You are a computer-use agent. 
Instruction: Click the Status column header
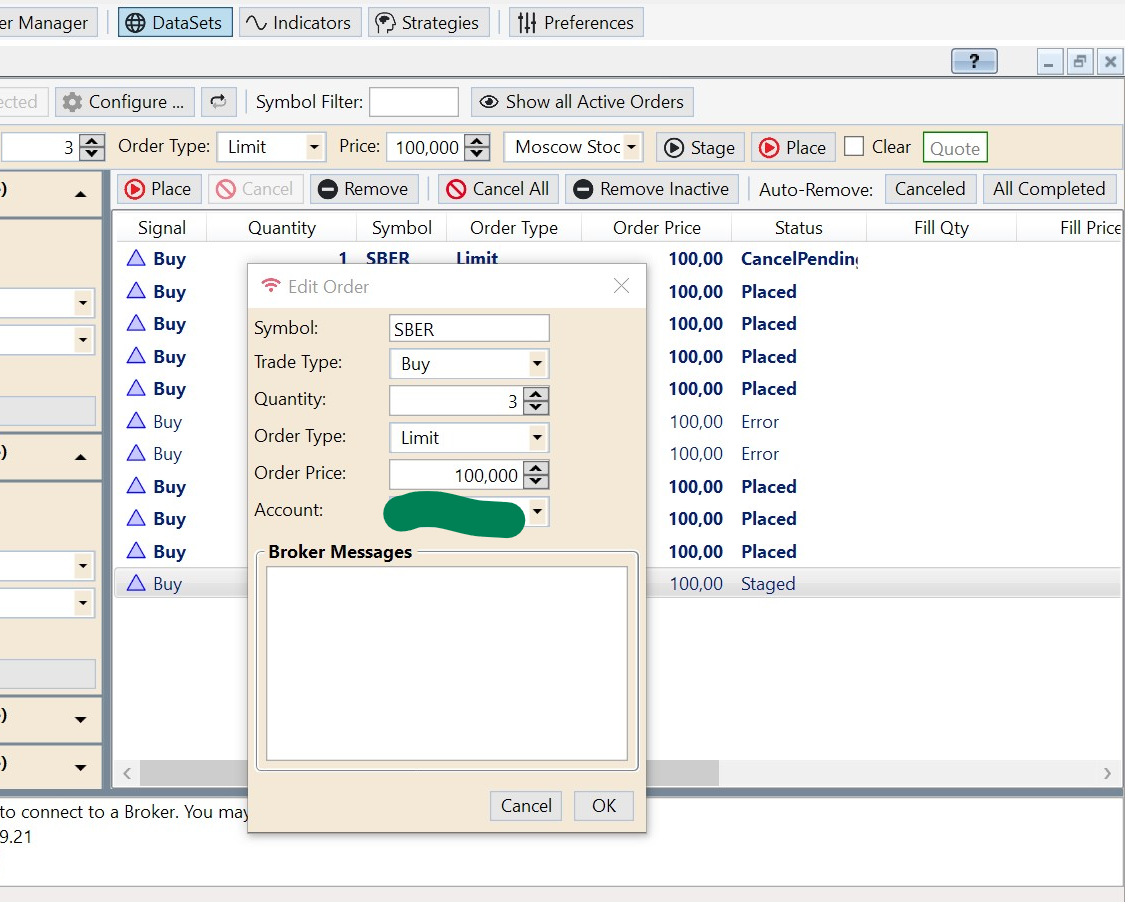click(798, 228)
